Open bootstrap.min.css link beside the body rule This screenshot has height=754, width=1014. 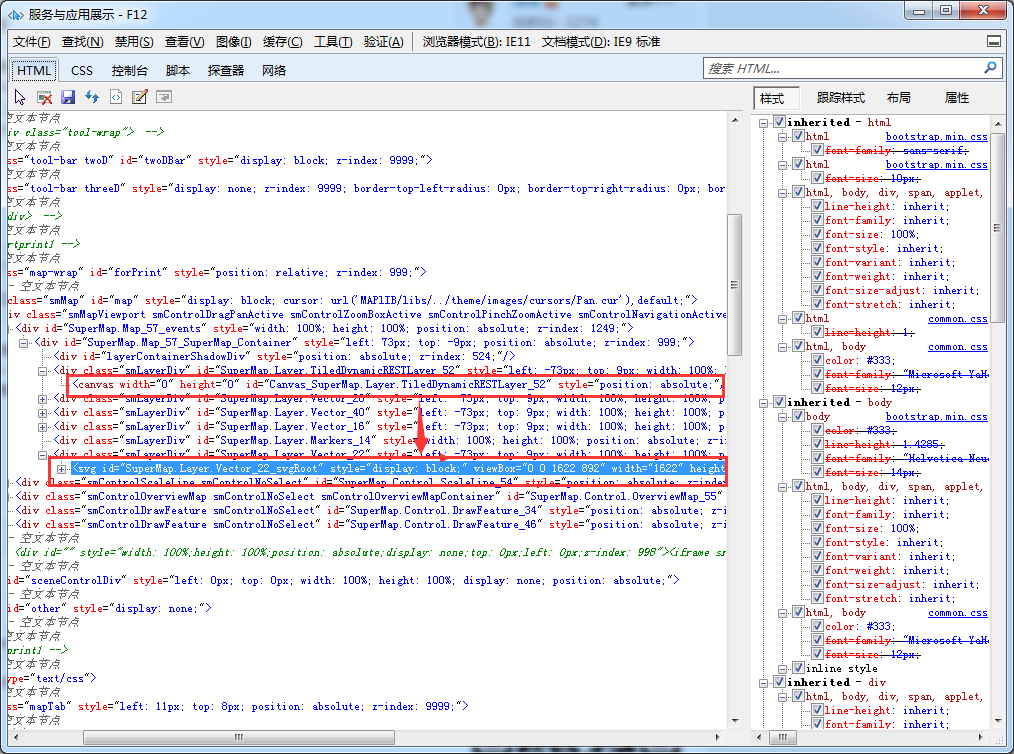[x=936, y=416]
